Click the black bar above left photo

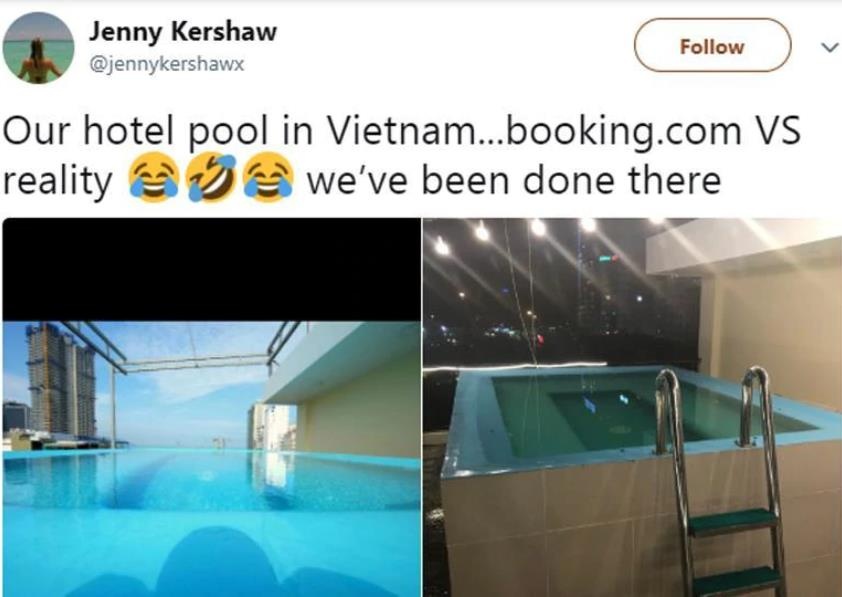click(x=212, y=270)
